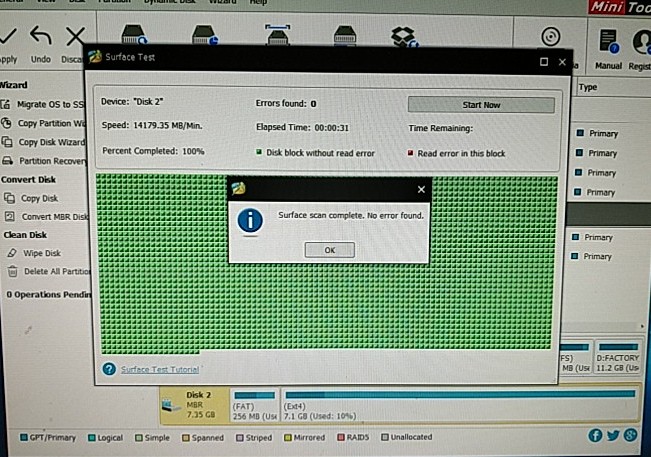Click the Undo arrow icon
The image size is (651, 457).
(x=41, y=37)
